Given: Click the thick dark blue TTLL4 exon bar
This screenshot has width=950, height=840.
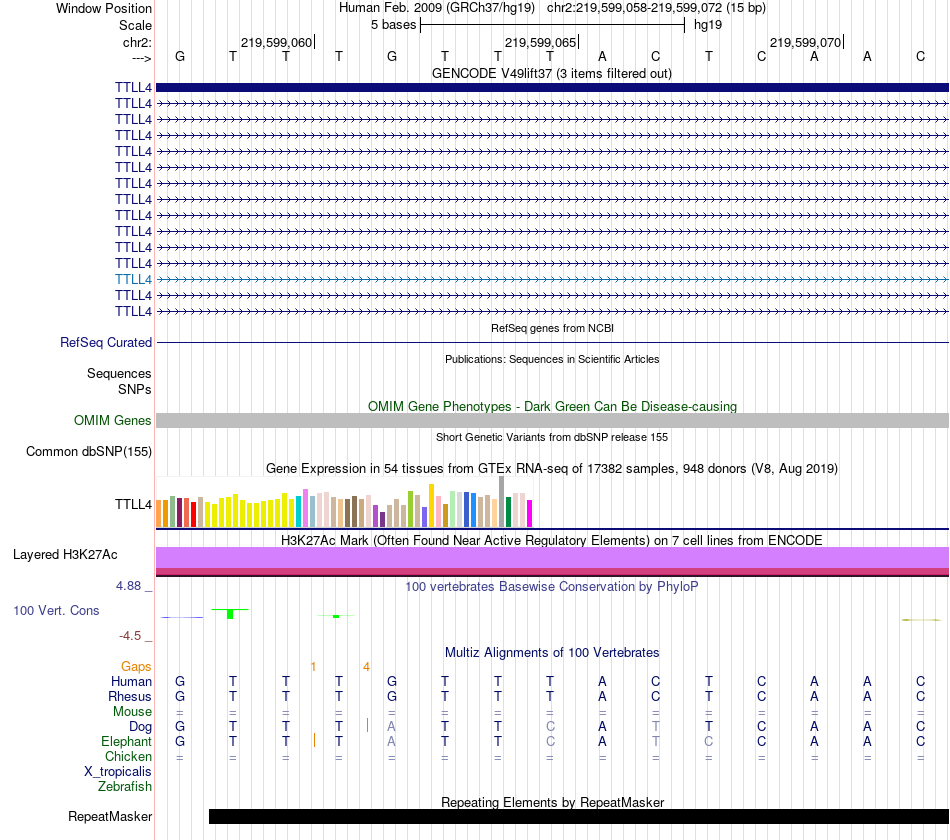Looking at the screenshot, I should 552,87.
